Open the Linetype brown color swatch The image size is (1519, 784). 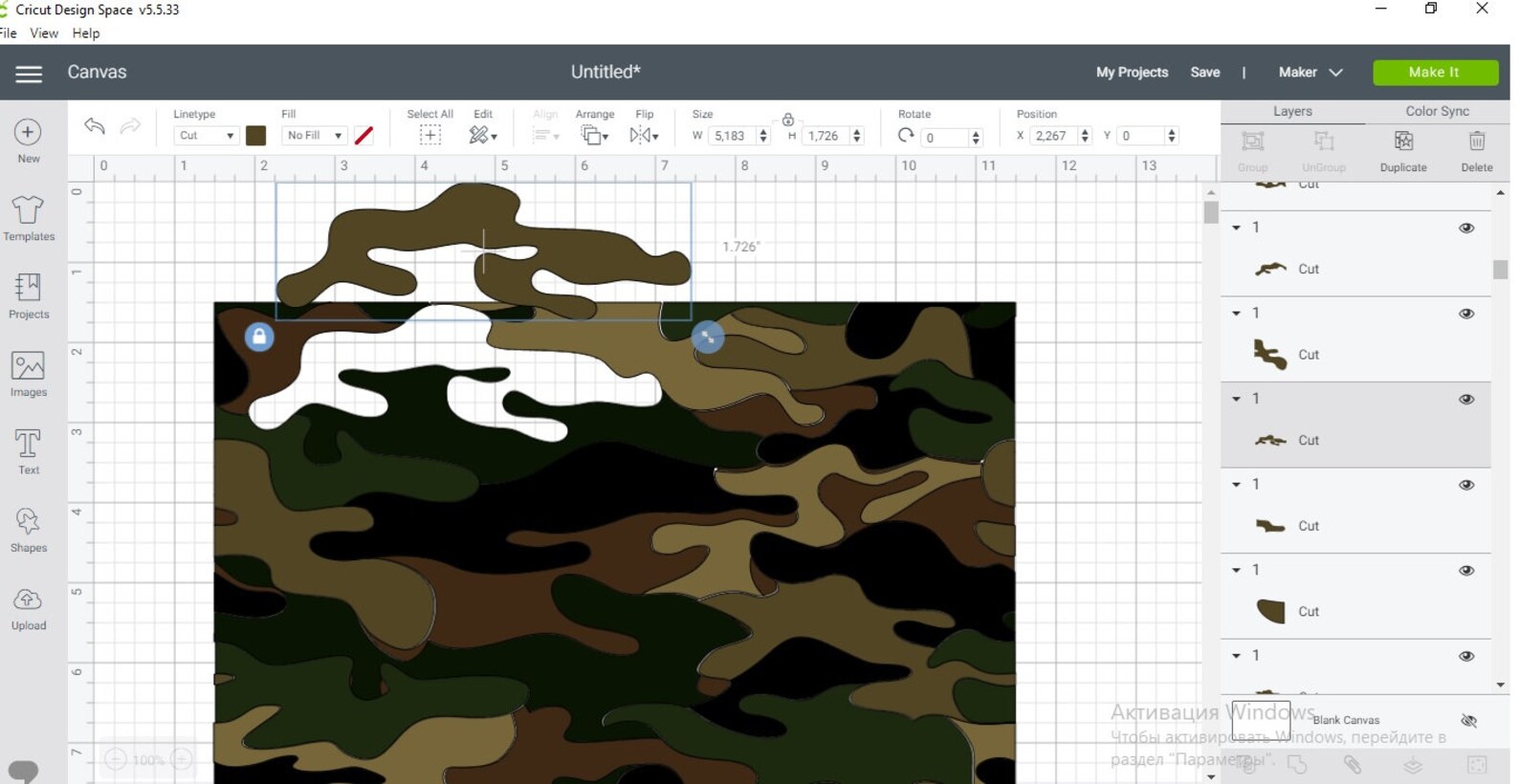click(255, 136)
